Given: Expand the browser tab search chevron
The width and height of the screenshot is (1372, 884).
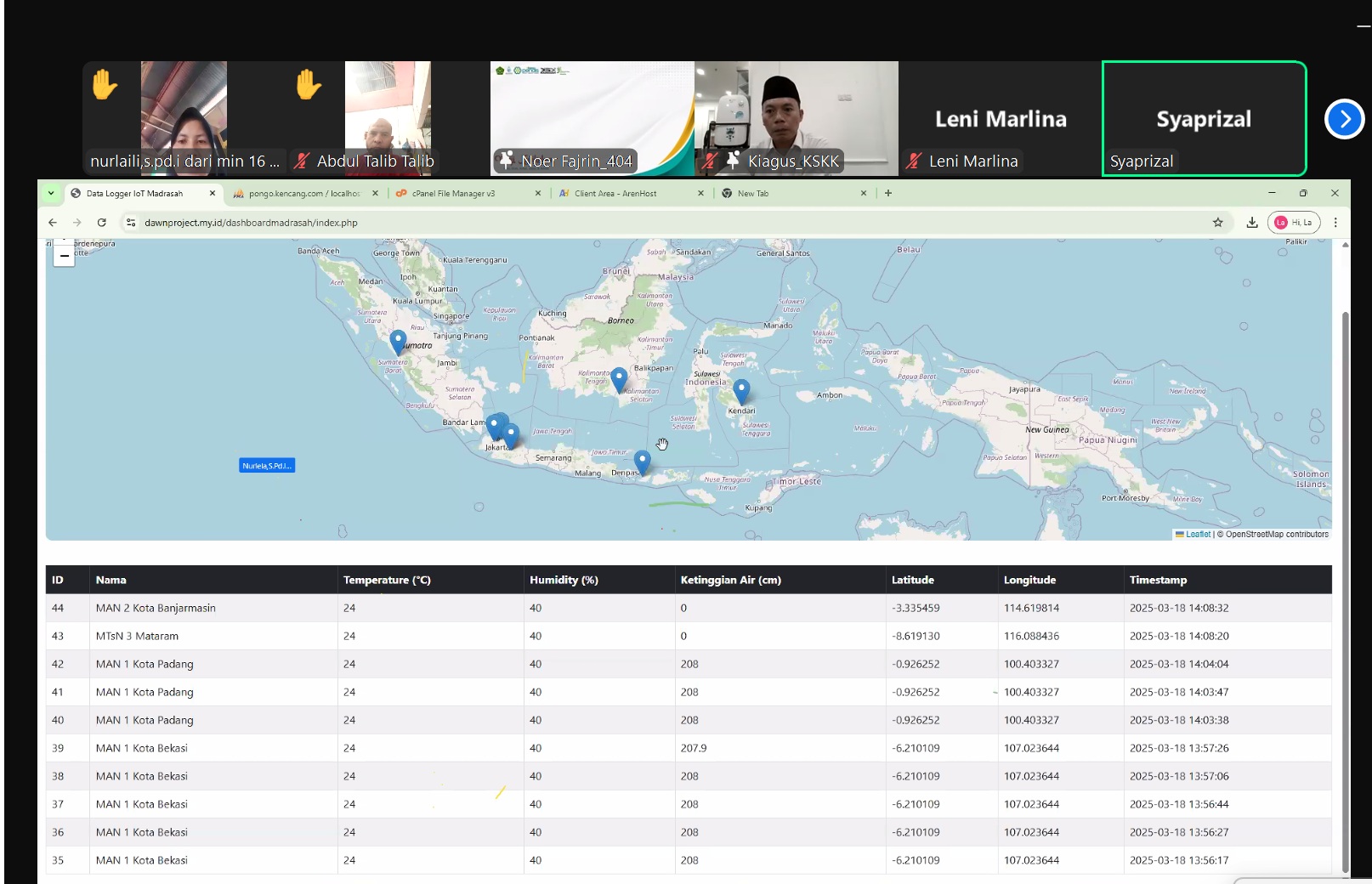Looking at the screenshot, I should [51, 194].
